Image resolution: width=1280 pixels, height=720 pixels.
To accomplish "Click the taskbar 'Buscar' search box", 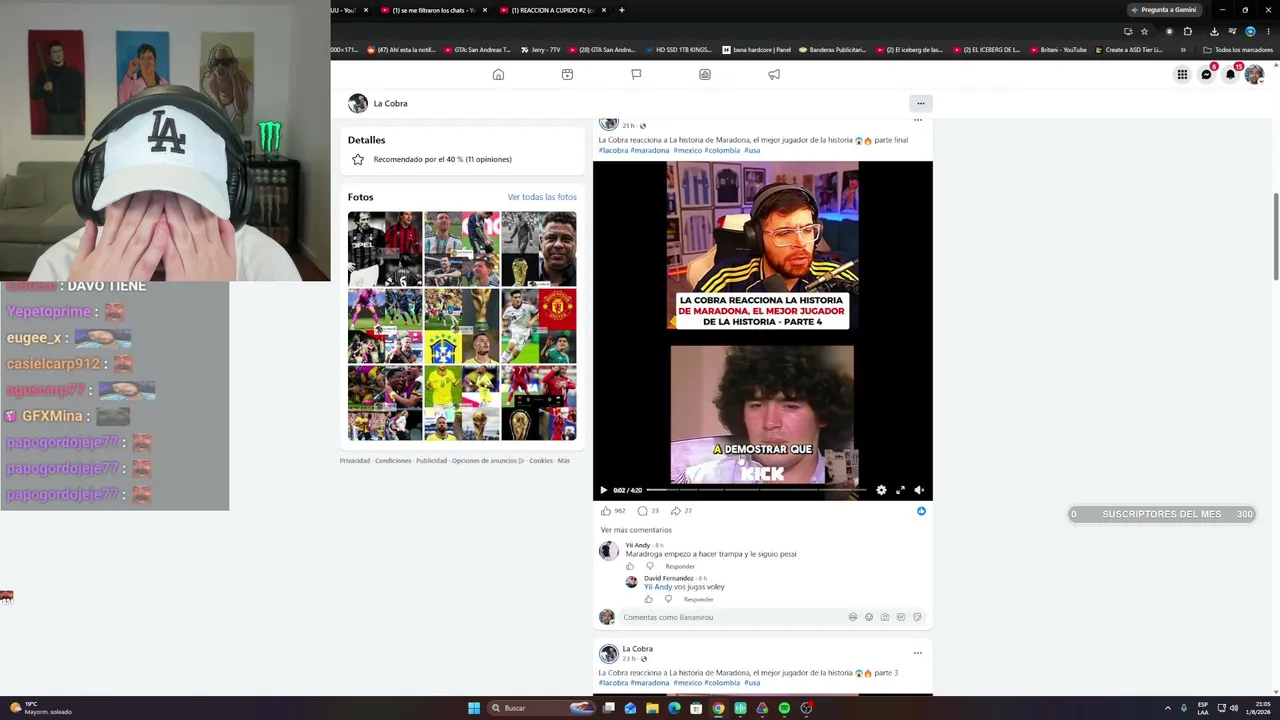I will click(x=543, y=708).
